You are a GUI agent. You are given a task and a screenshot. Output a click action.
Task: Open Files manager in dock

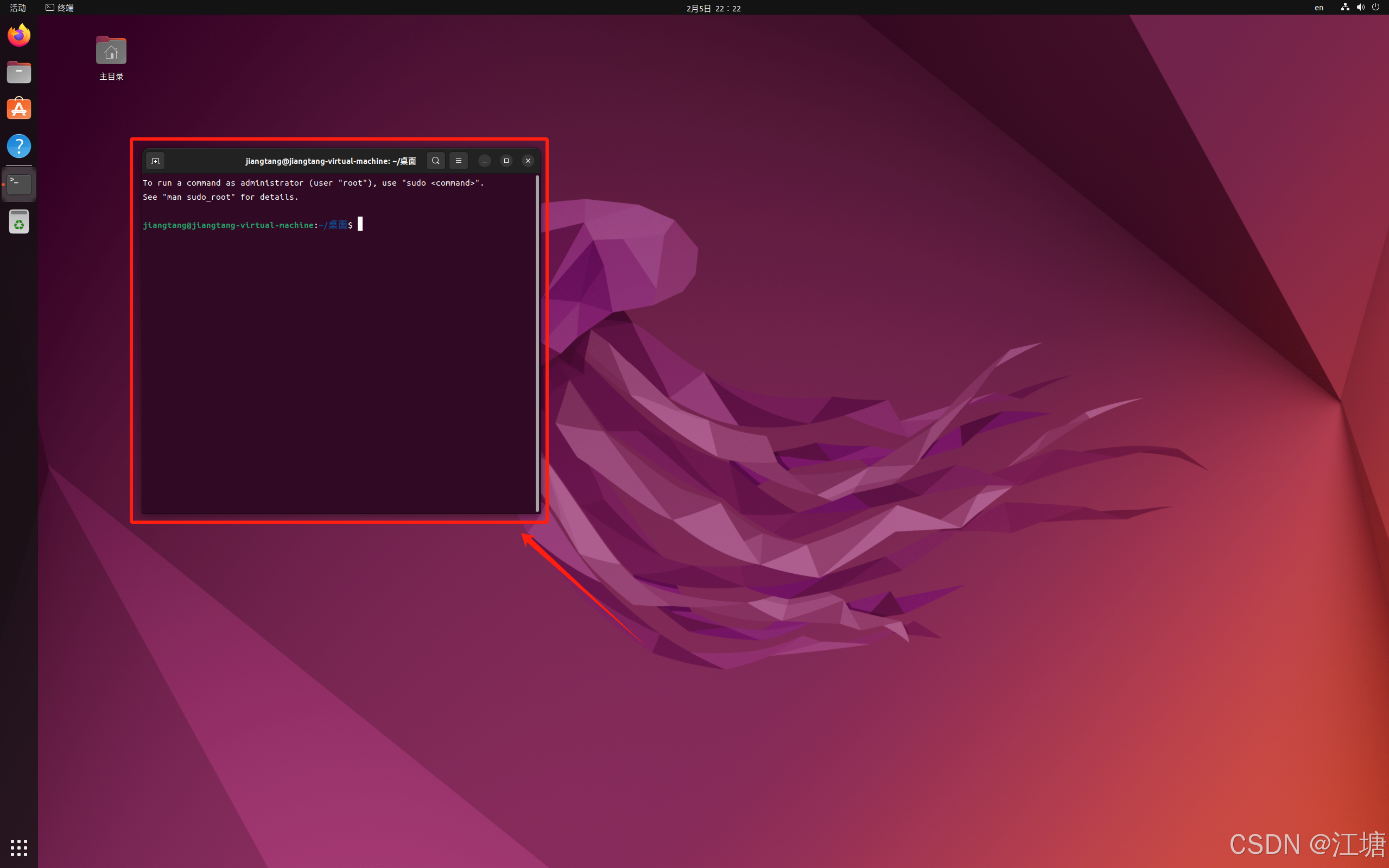click(x=19, y=72)
